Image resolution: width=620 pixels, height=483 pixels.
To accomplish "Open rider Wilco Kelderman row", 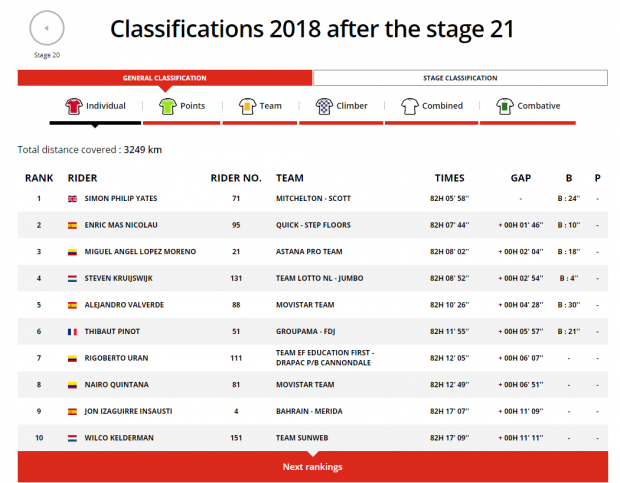I will coord(313,438).
